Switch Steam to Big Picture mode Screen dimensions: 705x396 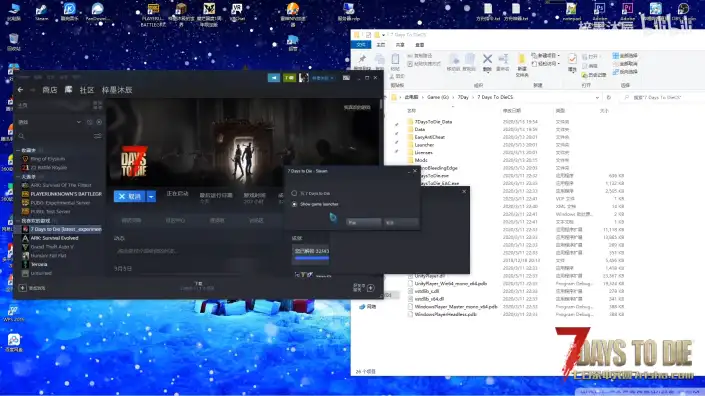(346, 78)
